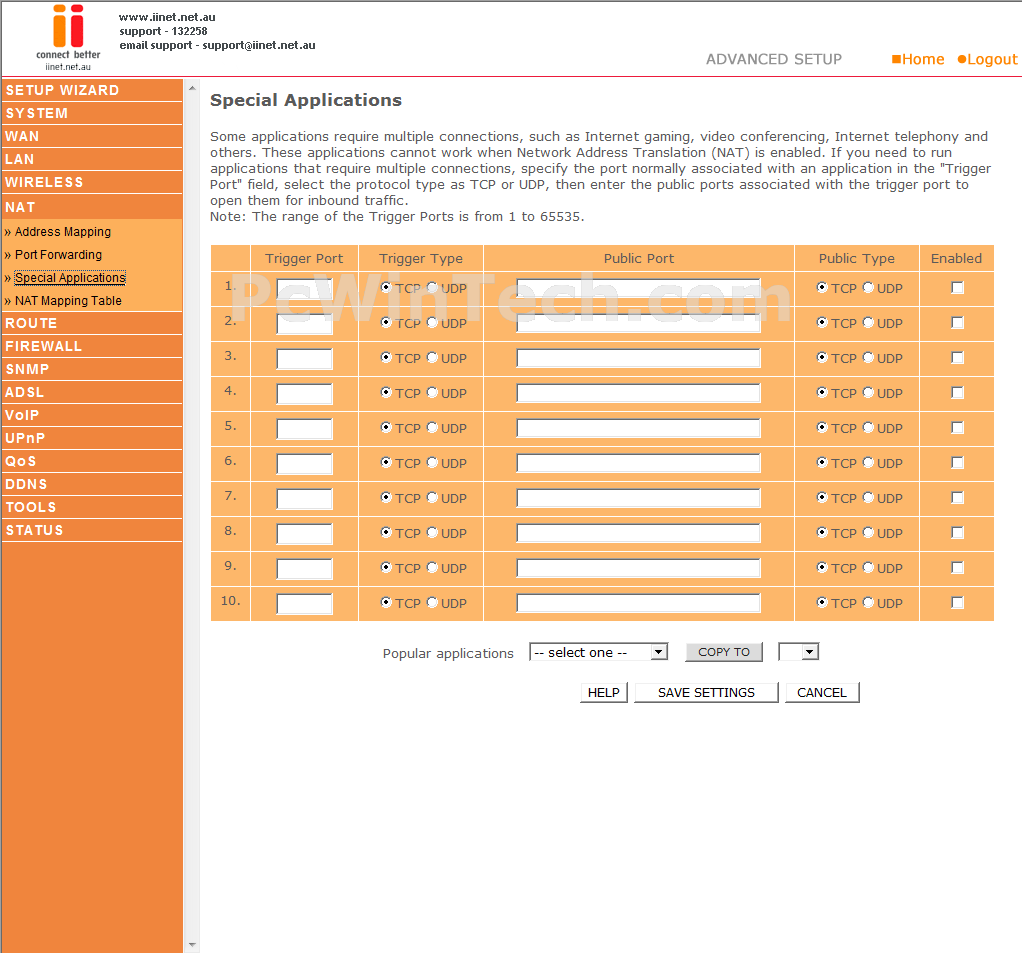Click the Public Port field in row 9
Viewport: 1022px width, 953px height.
[639, 568]
